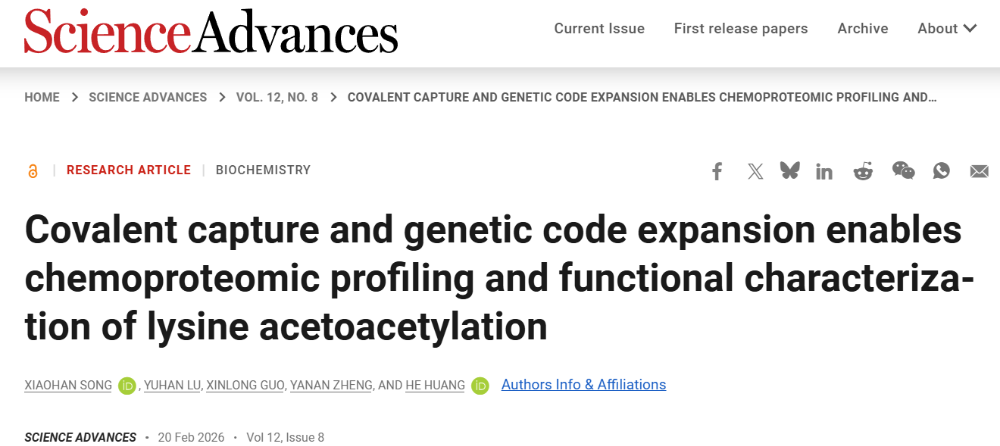Open Xiaohan Song's ORCID profile icon
Image resolution: width=1000 pixels, height=446 pixels.
click(x=127, y=385)
